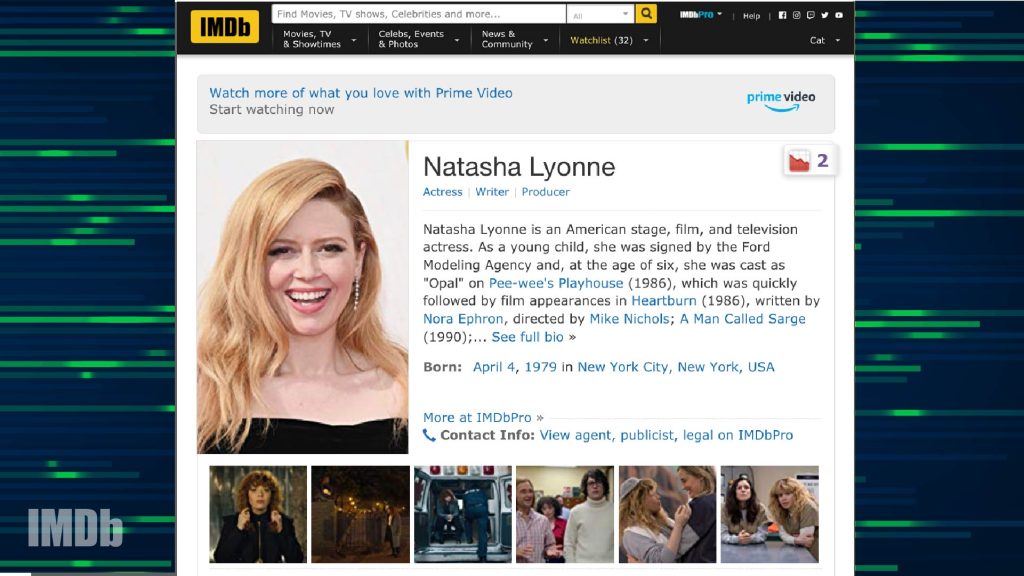Open the Nora Ephron link
Viewport: 1024px width, 576px height.
point(463,319)
